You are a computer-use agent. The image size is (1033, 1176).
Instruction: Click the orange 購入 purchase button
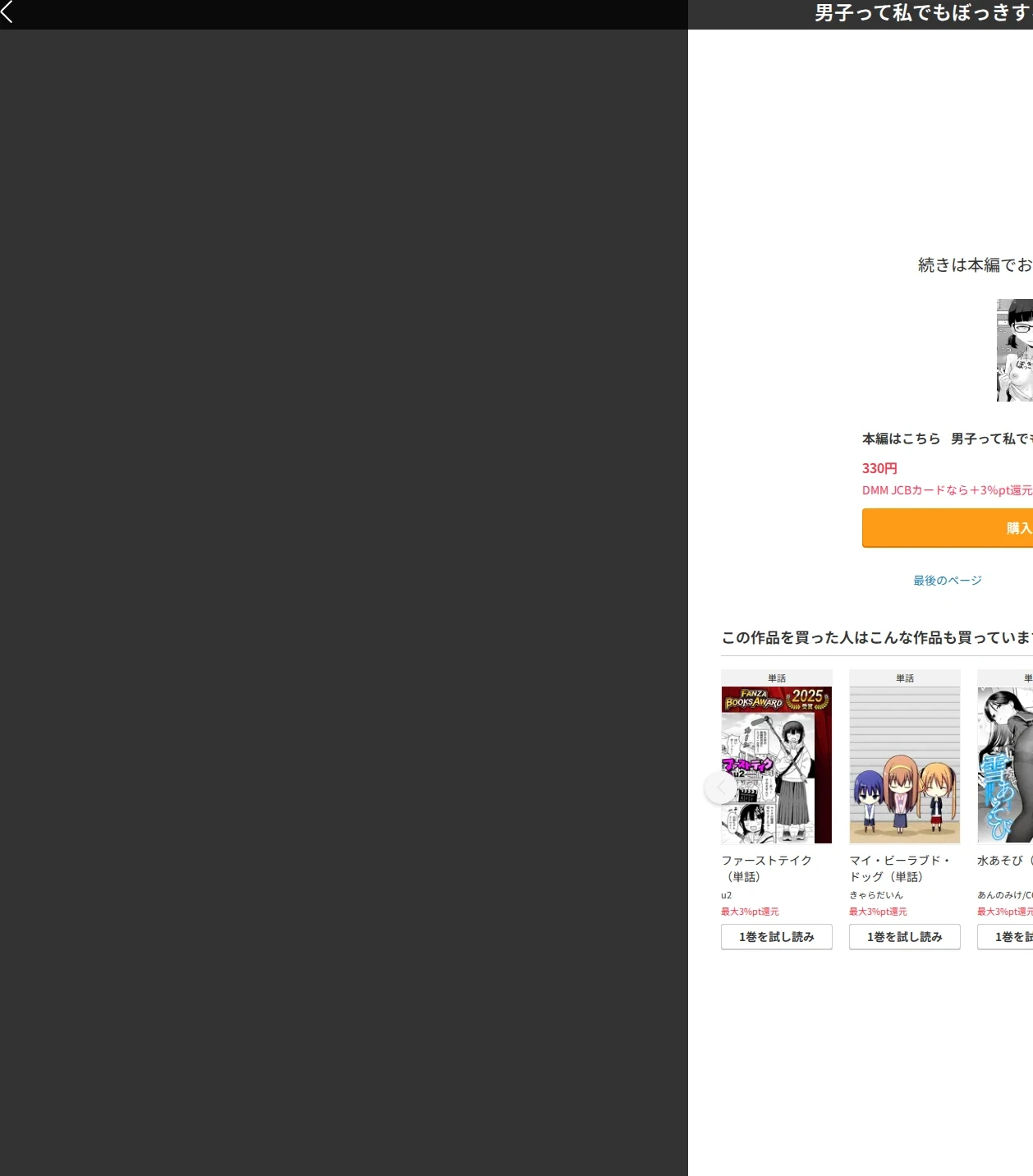(948, 528)
